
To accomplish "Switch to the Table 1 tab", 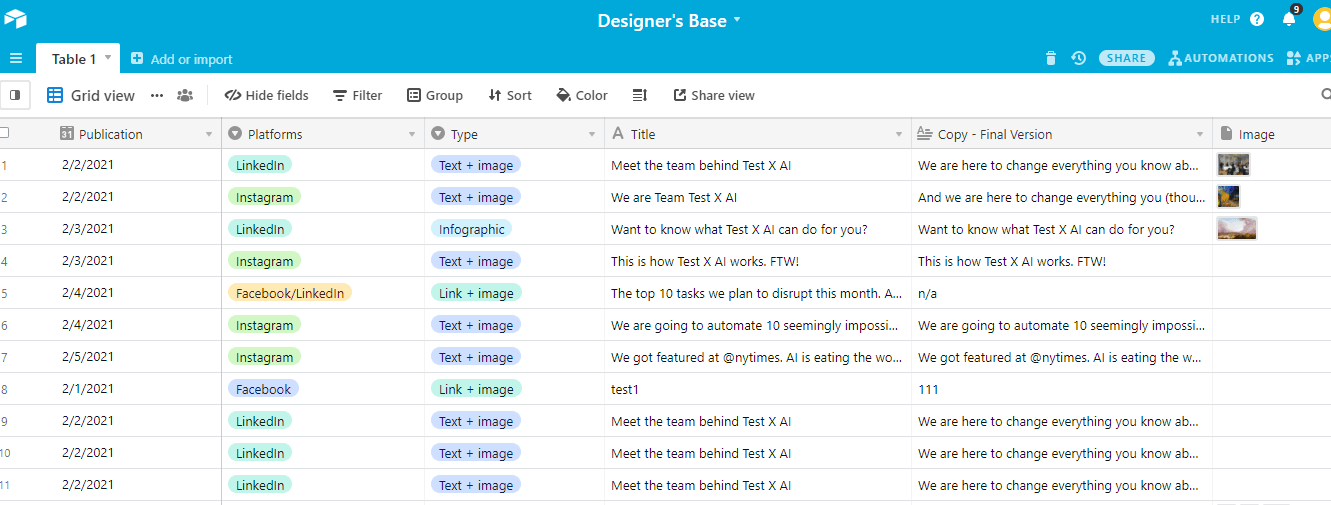I will tap(73, 59).
